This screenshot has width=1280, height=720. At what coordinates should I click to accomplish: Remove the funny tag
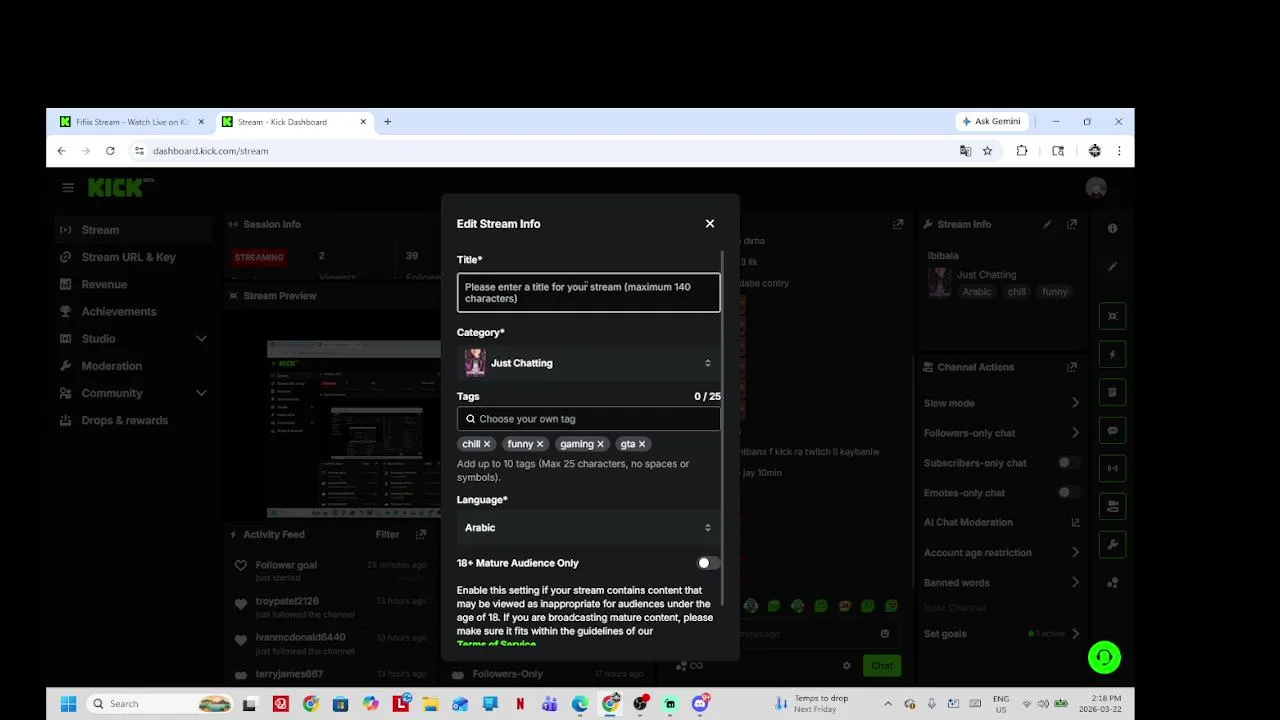540,444
